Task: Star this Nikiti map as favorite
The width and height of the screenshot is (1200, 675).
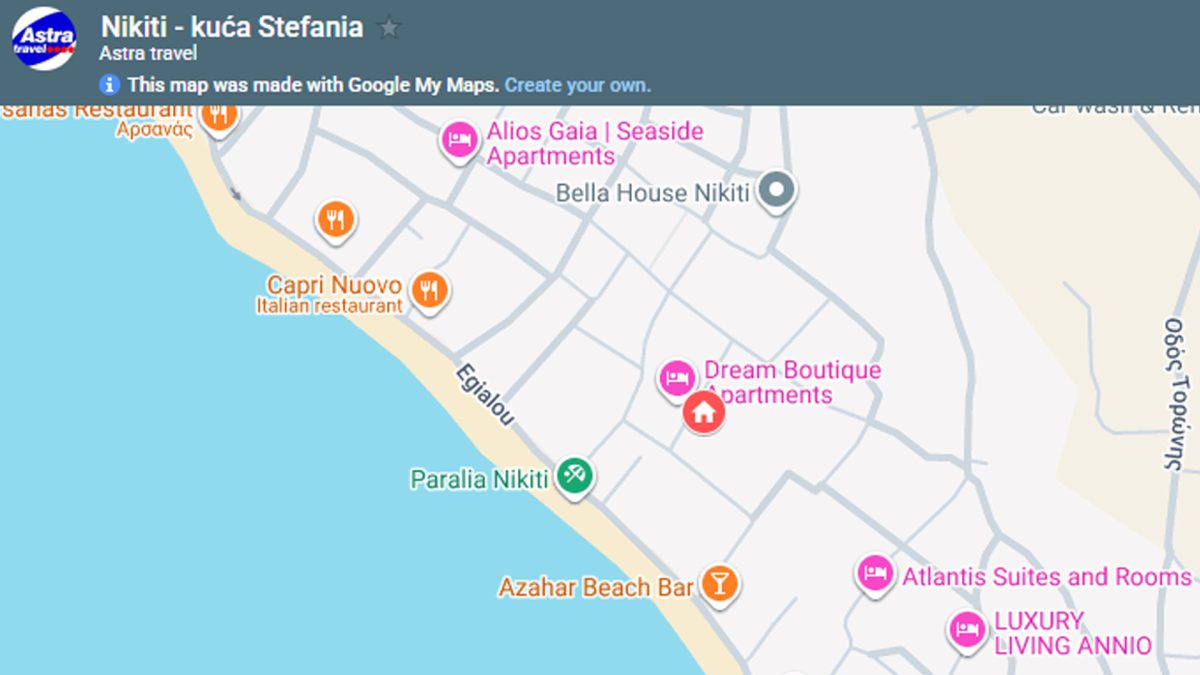Action: (x=389, y=28)
